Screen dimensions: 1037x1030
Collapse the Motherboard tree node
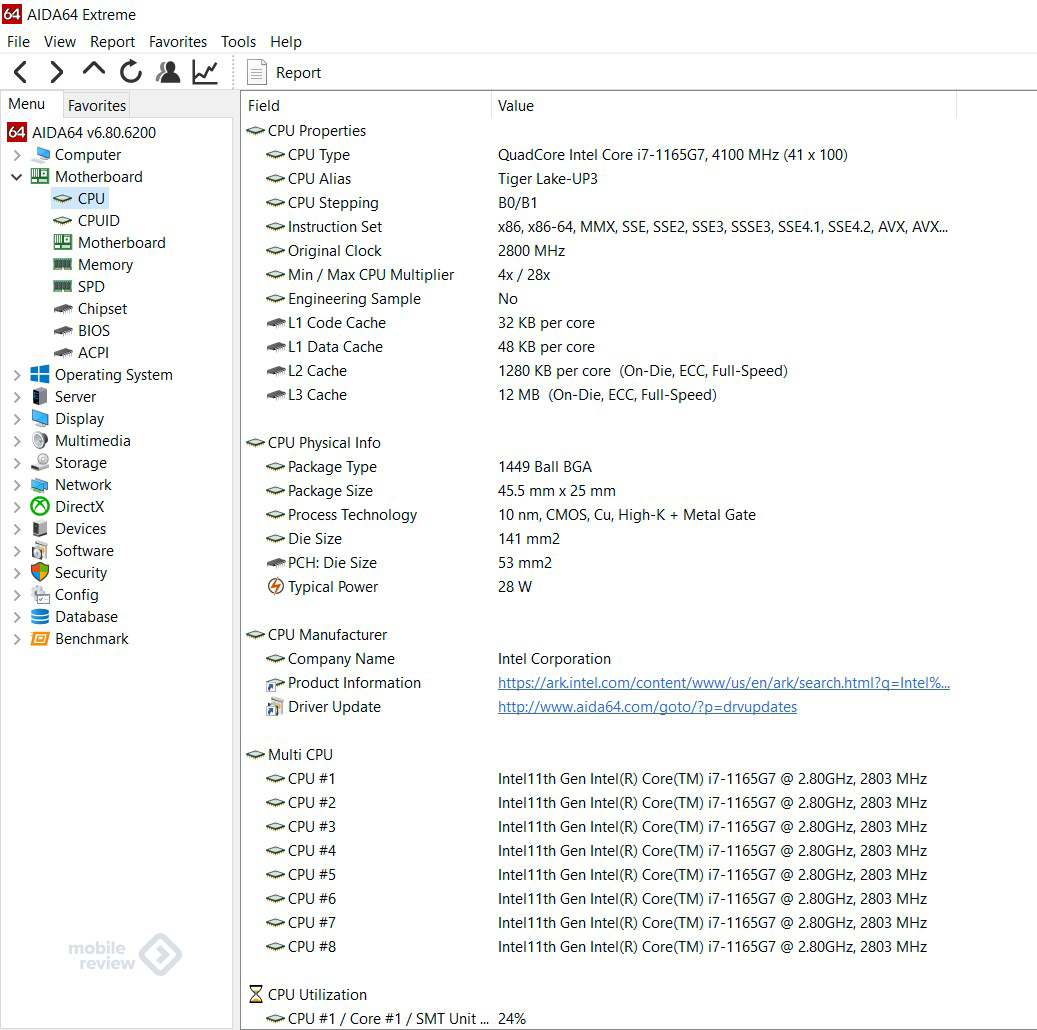tap(17, 177)
